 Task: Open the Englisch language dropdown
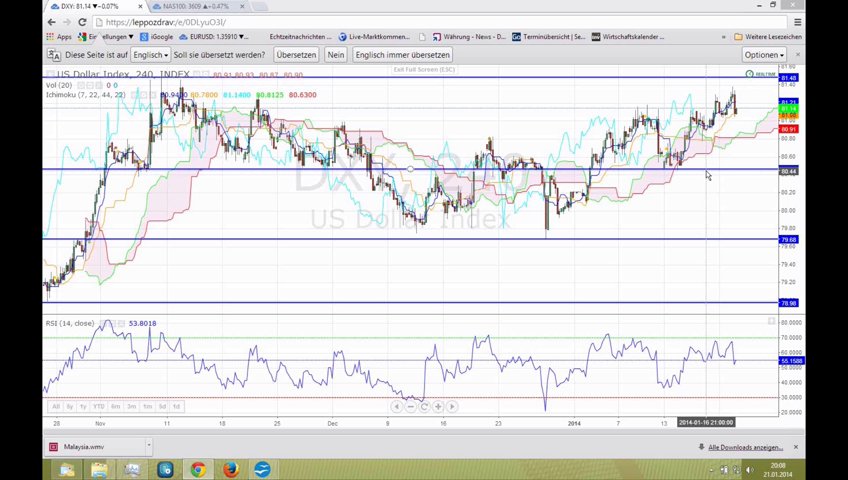tap(149, 55)
